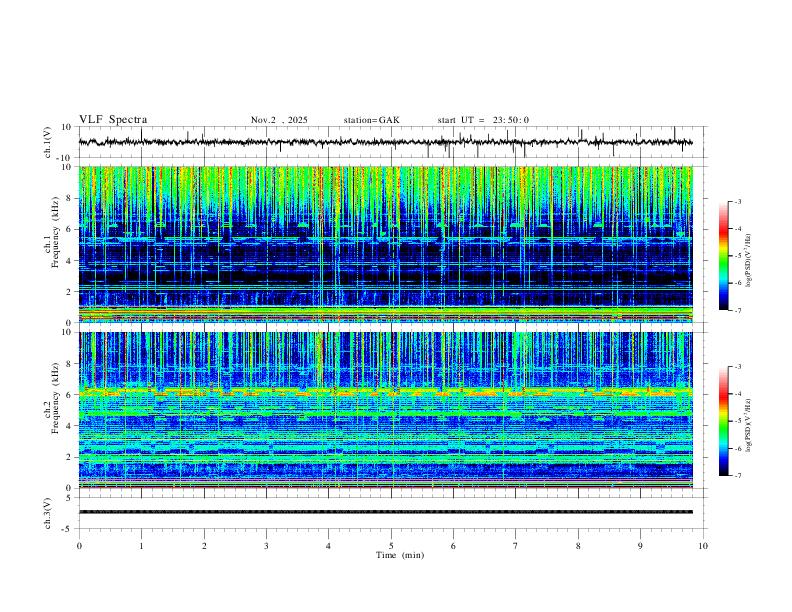Image resolution: width=792 pixels, height=612 pixels.
Task: Click the 'Time (min)' axis label
Action: point(400,555)
